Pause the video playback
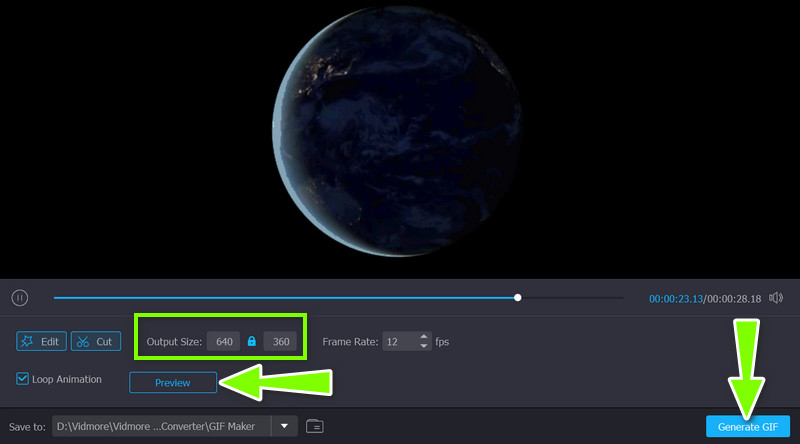Screen dimensions: 800x444 (19, 297)
